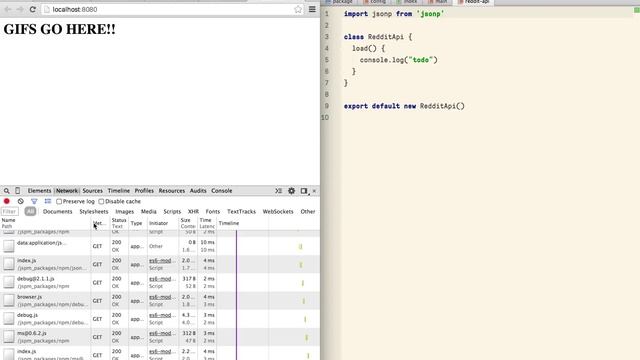The height and width of the screenshot is (360, 640).
Task: Click the 'class RedditApi {' code line
Action: (378, 37)
